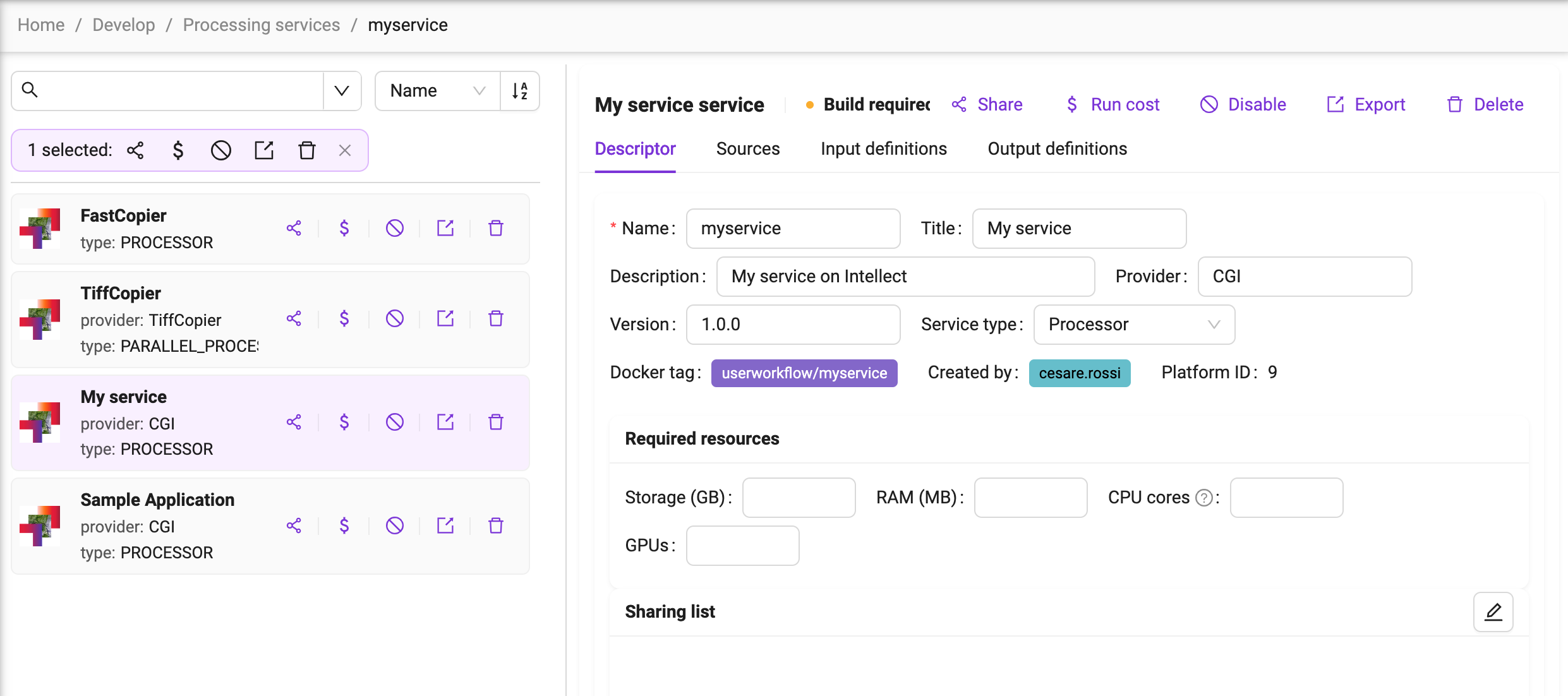
Task: Click the RAM (MB) input field
Action: [1030, 498]
